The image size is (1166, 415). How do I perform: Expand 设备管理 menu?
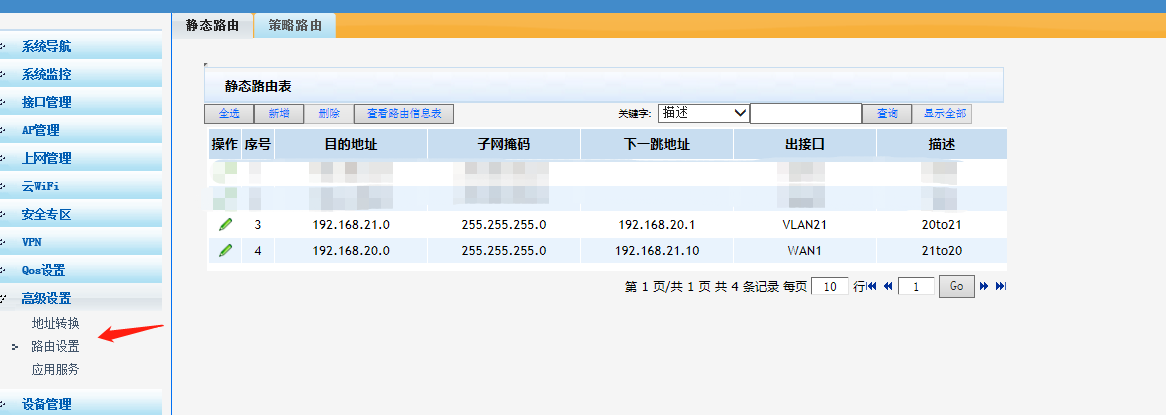click(81, 405)
